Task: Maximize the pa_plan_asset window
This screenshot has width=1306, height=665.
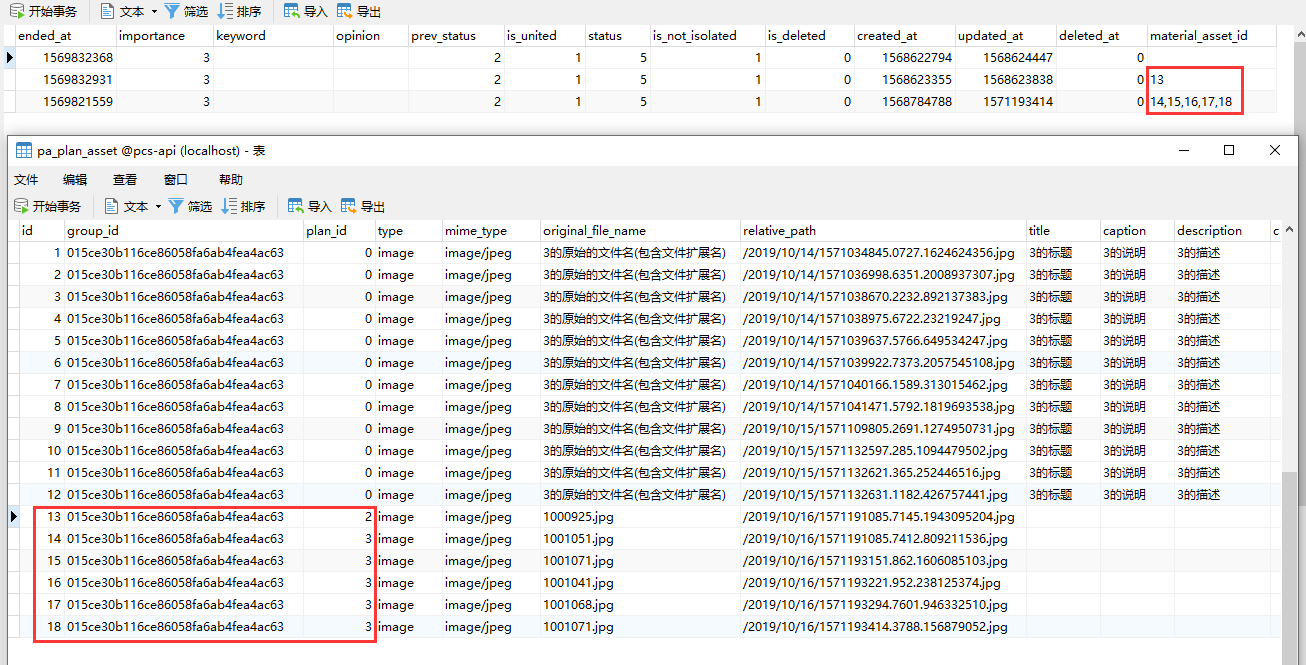Action: pos(1229,151)
